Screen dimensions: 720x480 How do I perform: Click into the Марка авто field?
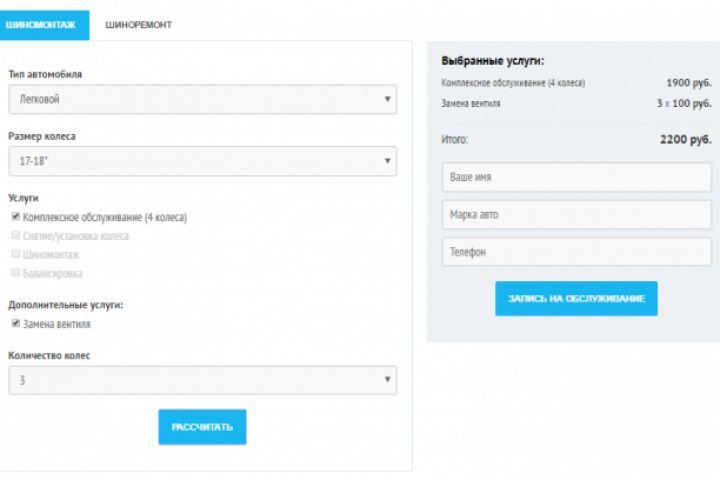[x=577, y=215]
